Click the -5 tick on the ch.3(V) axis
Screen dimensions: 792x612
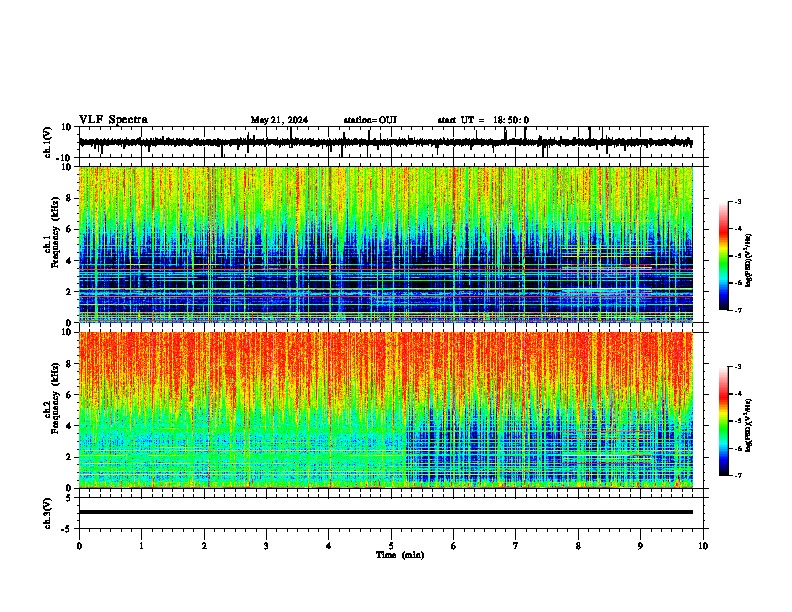point(67,529)
